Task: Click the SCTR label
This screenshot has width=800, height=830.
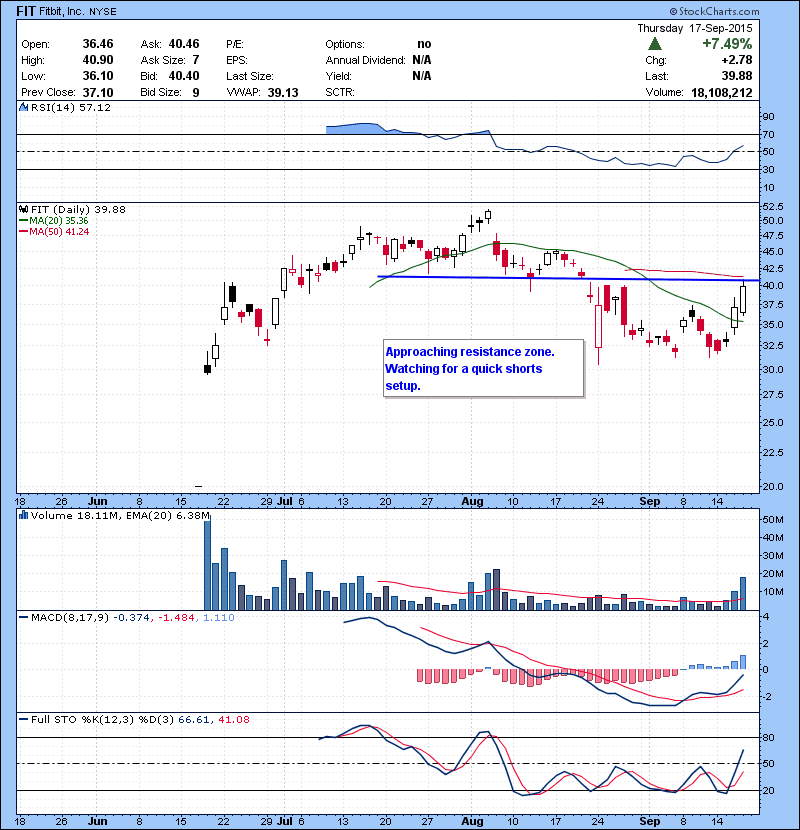Action: point(340,93)
